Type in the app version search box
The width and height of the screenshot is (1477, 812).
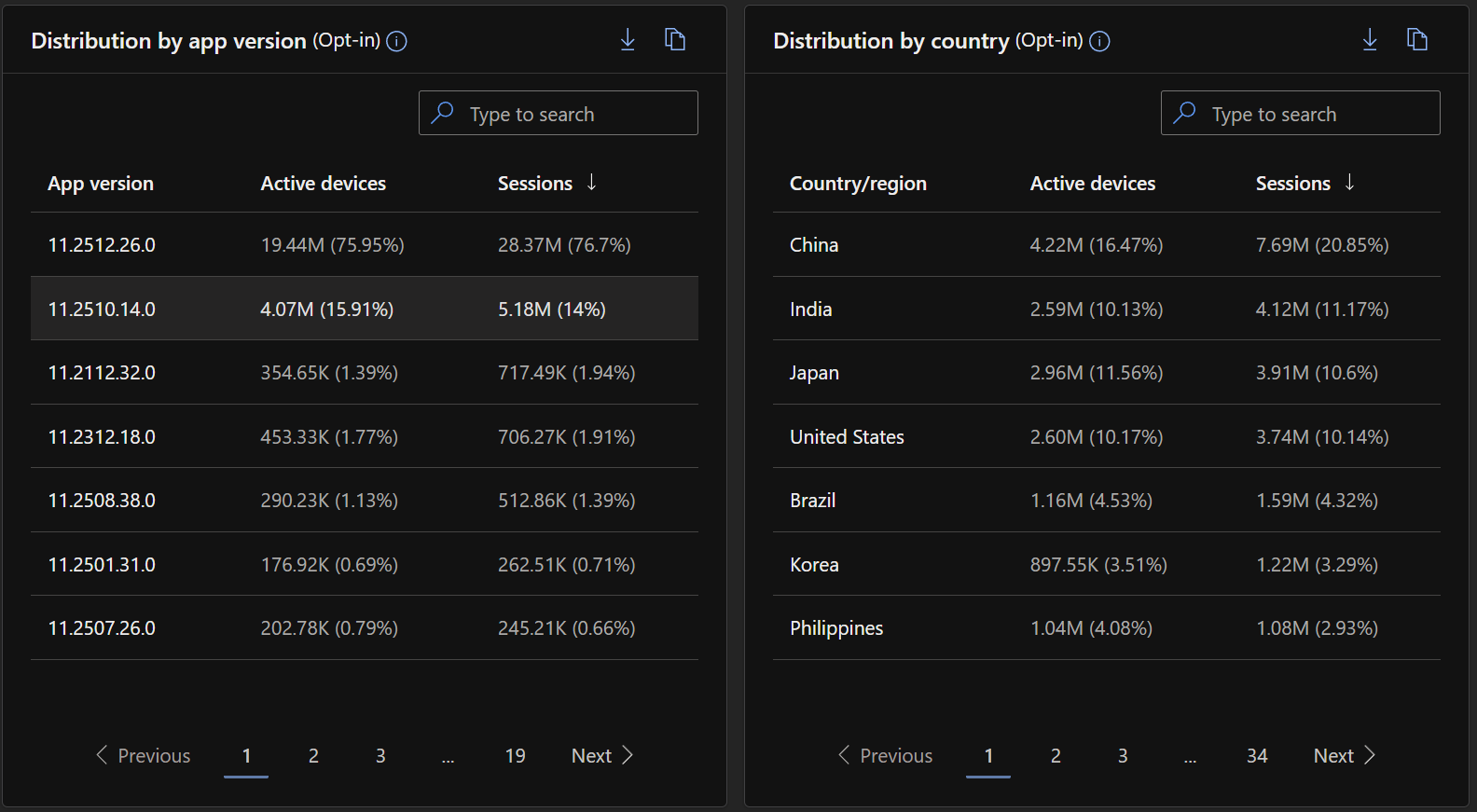(x=569, y=114)
